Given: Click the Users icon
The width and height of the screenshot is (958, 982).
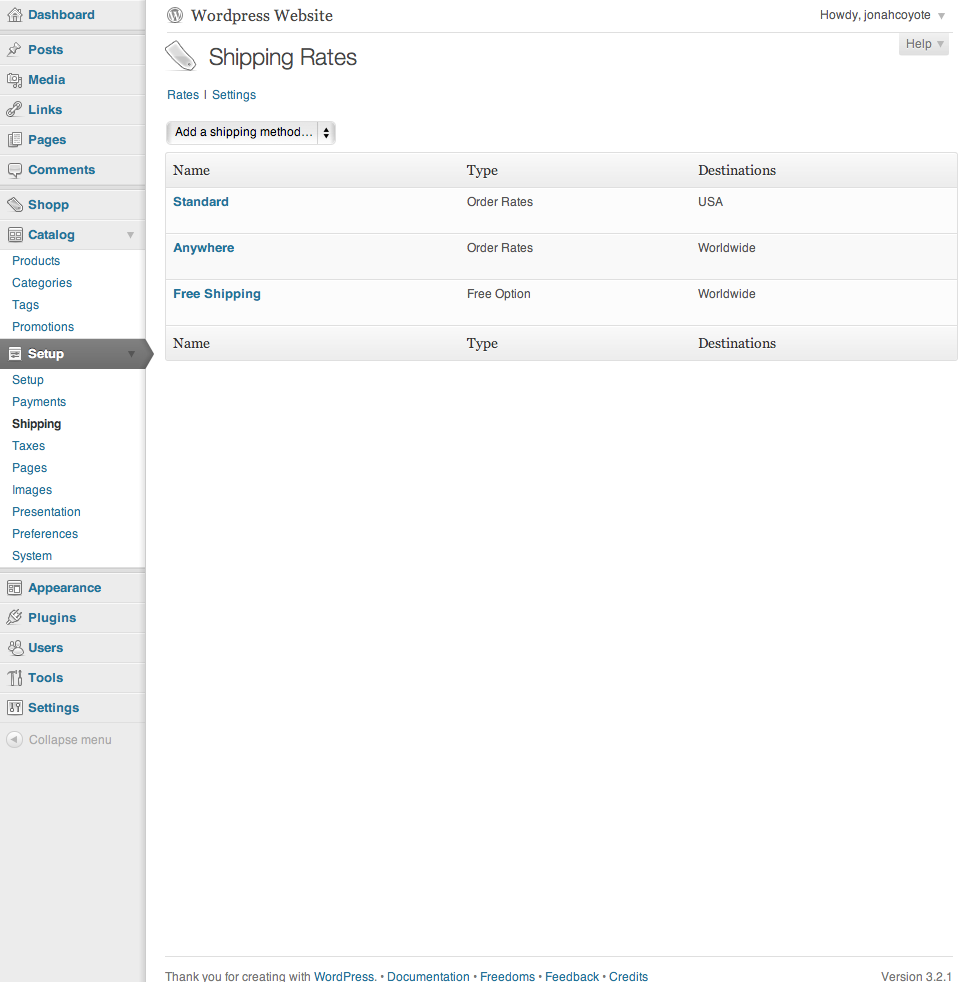Looking at the screenshot, I should pyautogui.click(x=14, y=648).
